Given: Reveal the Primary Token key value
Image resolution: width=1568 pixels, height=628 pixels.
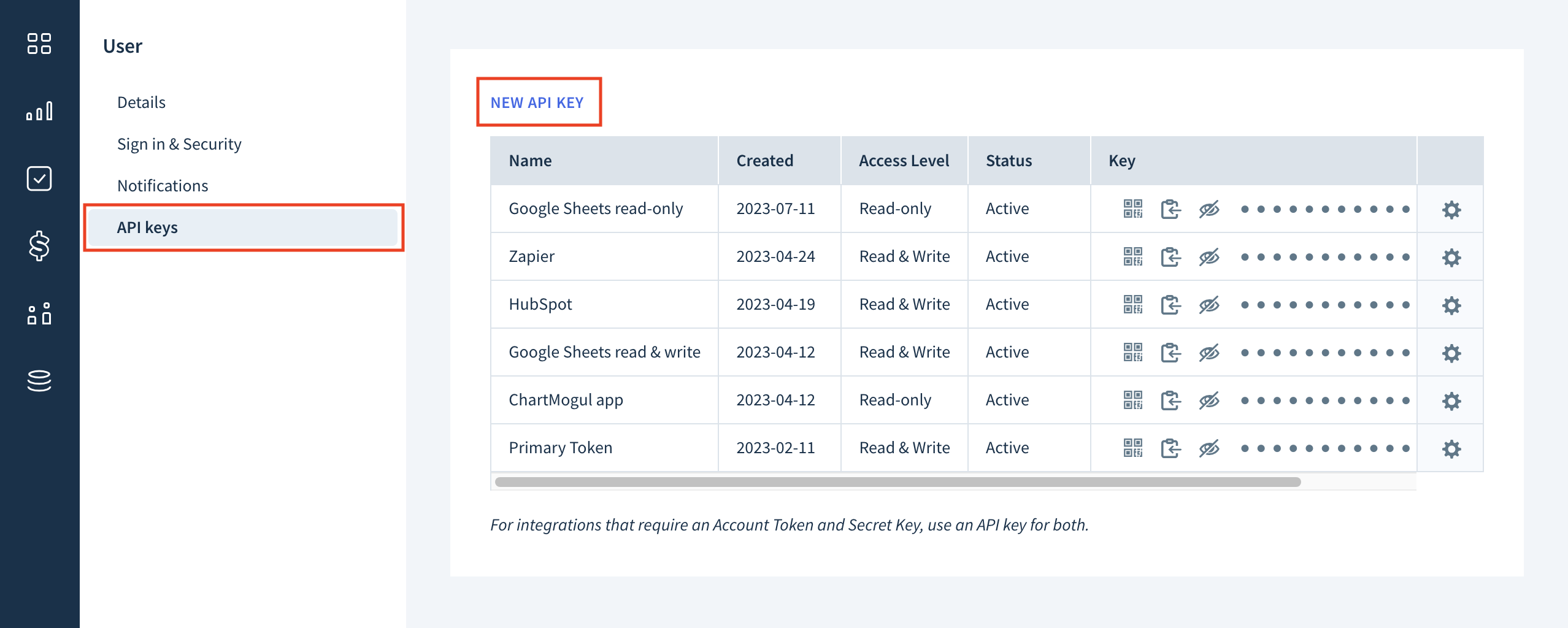Looking at the screenshot, I should pyautogui.click(x=1209, y=448).
